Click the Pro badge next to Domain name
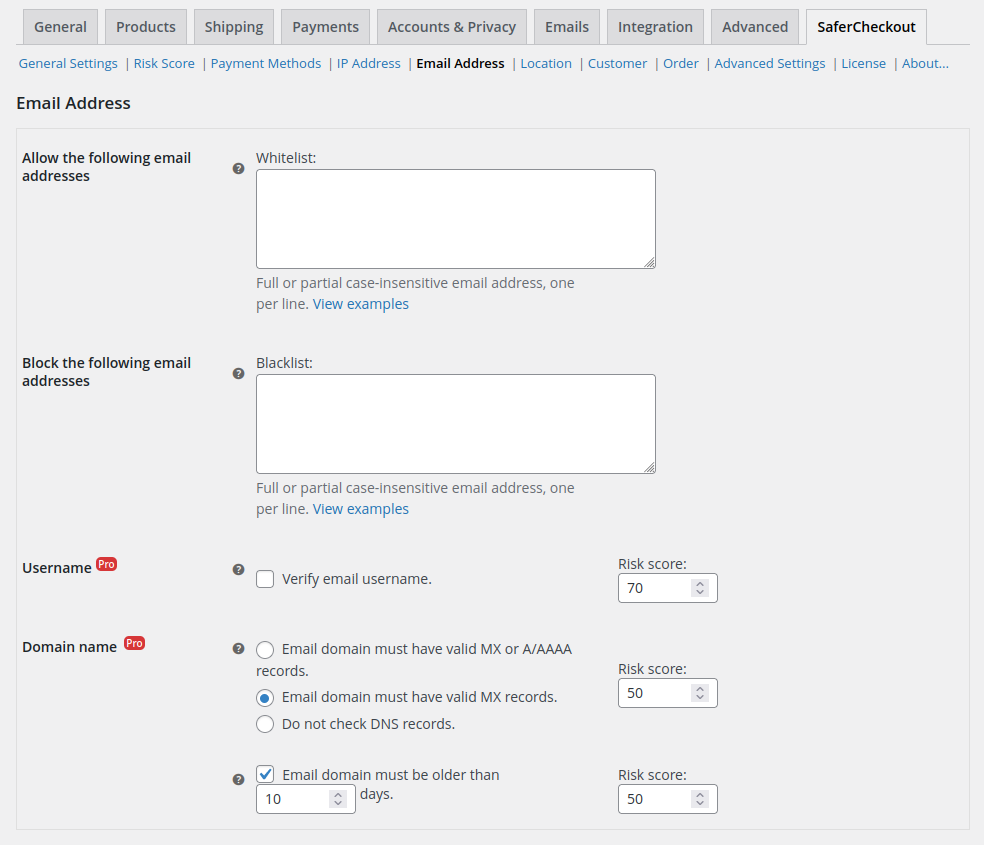The height and width of the screenshot is (845, 984). click(134, 643)
